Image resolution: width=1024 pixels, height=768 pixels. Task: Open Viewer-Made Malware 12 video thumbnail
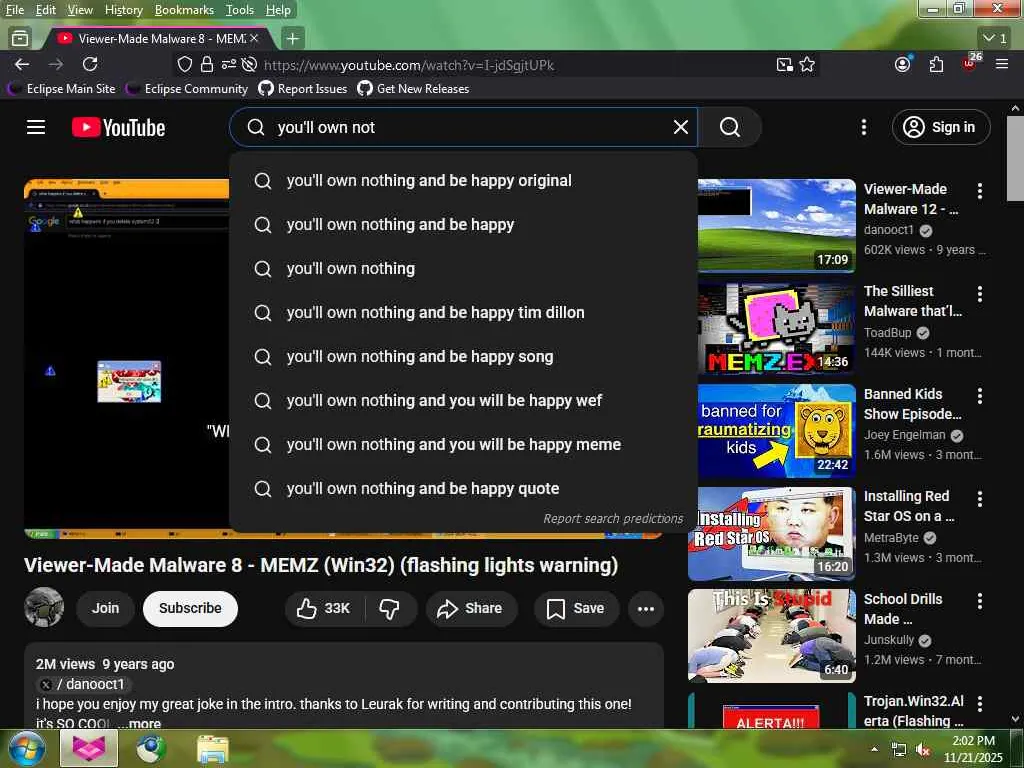pyautogui.click(x=776, y=225)
